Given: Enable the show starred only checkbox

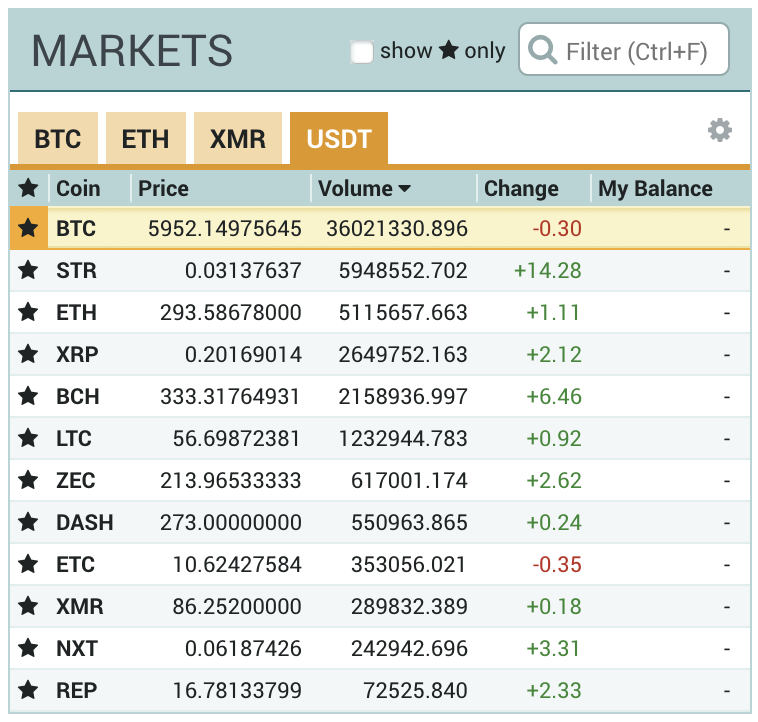Looking at the screenshot, I should pyautogui.click(x=362, y=52).
